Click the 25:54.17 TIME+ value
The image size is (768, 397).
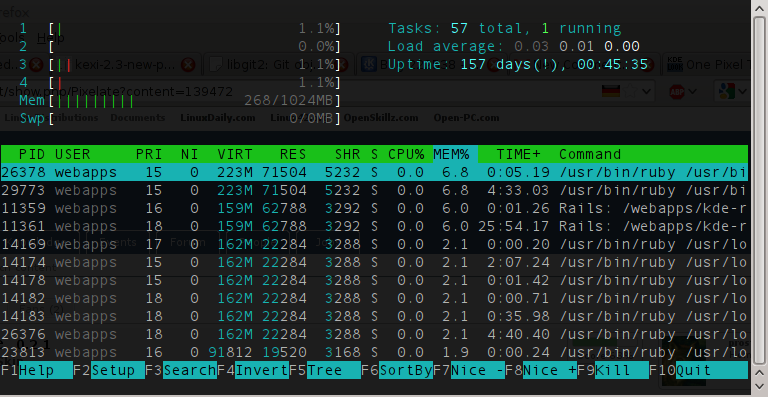(x=514, y=226)
